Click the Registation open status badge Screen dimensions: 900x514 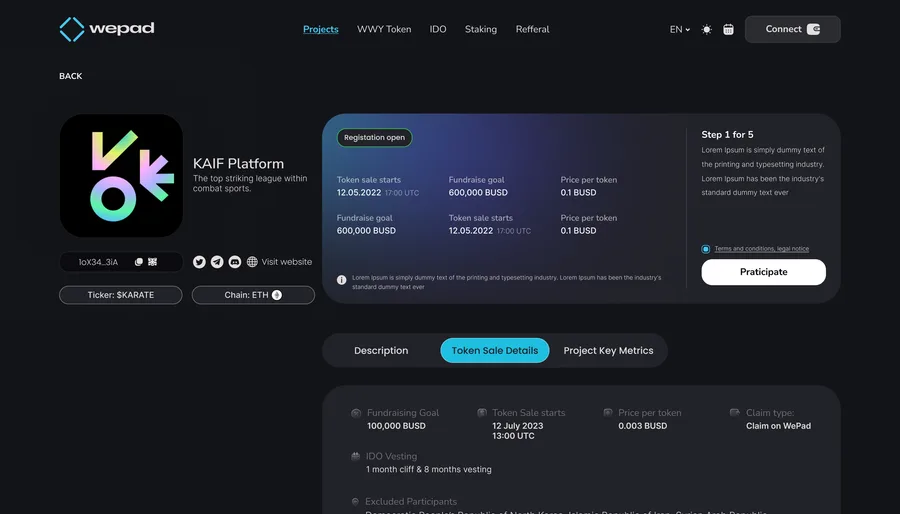pyautogui.click(x=374, y=138)
